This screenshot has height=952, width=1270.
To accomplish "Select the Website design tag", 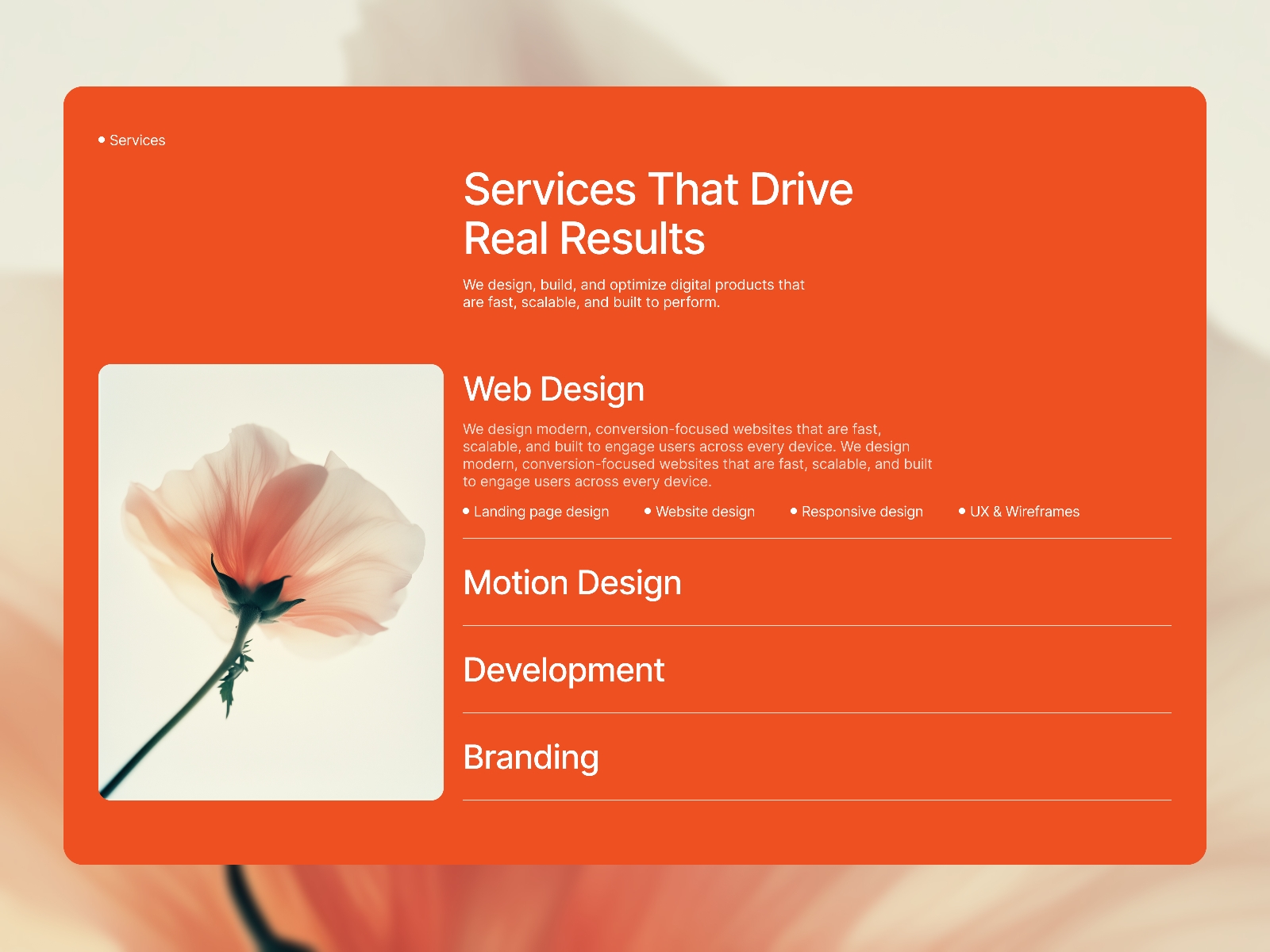I will pyautogui.click(x=699, y=512).
